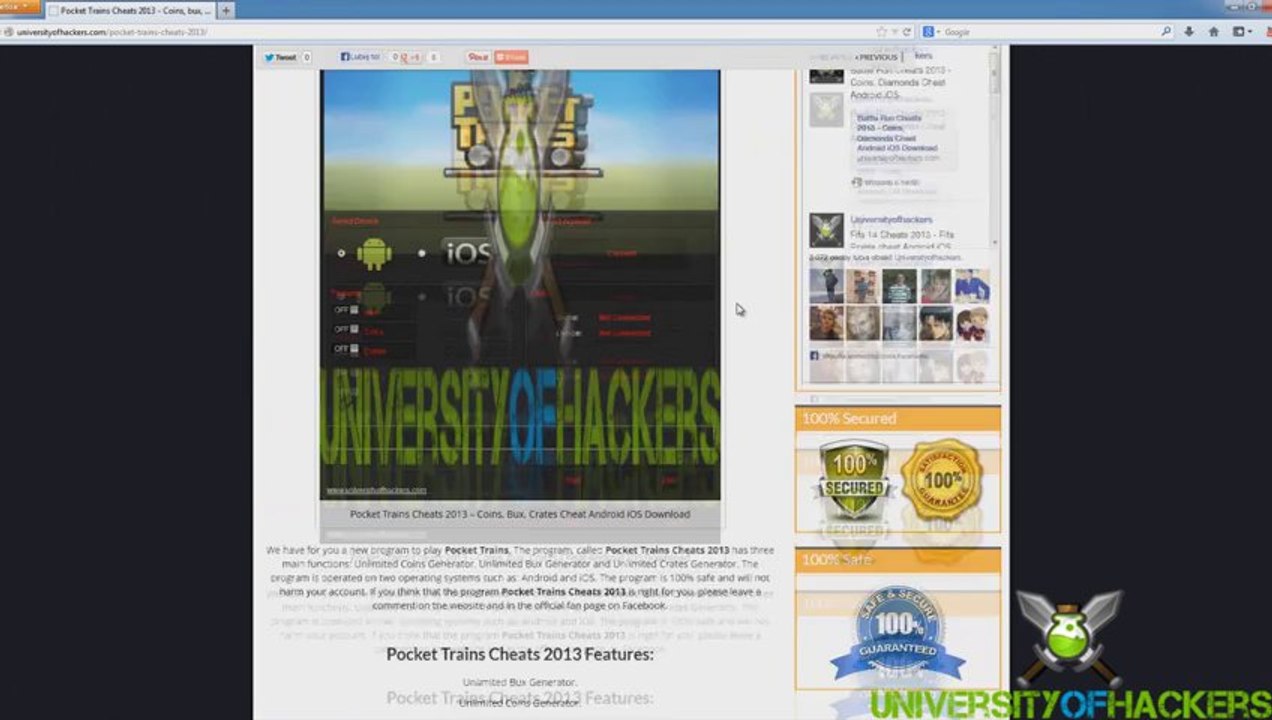
Task: Reload the page with the refresh icon
Action: [x=907, y=32]
